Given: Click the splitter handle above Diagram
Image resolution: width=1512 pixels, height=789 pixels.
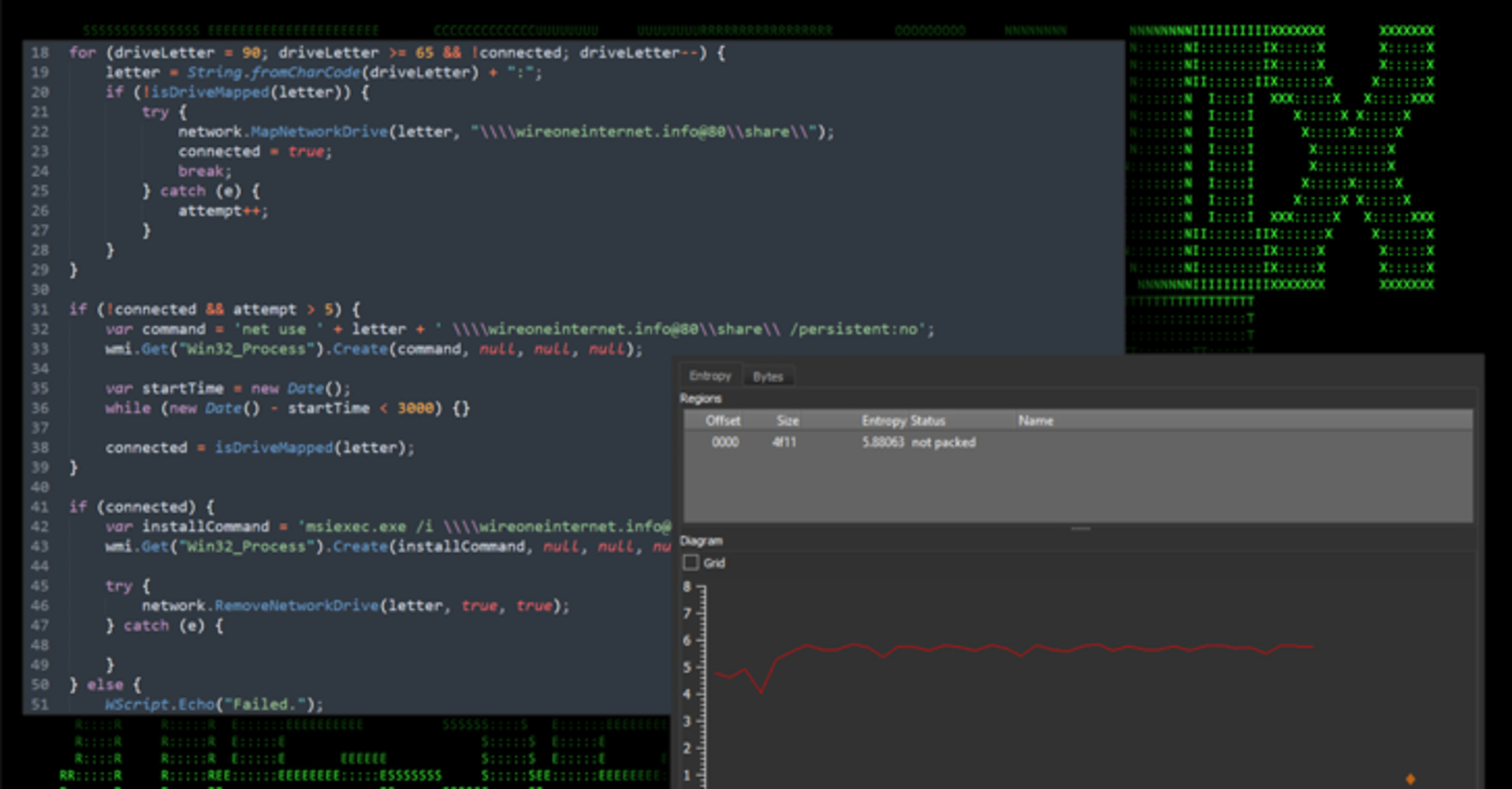Looking at the screenshot, I should 1080,528.
